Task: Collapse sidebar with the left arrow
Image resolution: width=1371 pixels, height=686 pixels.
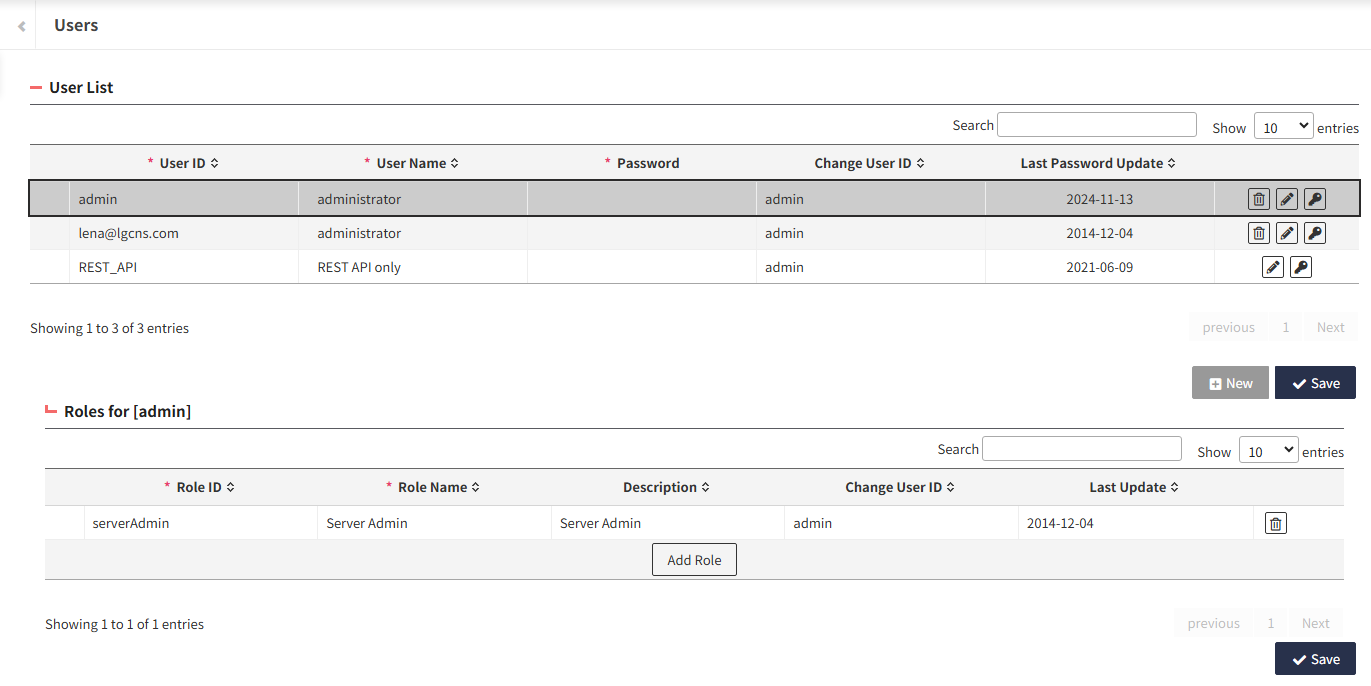Action: click(21, 26)
